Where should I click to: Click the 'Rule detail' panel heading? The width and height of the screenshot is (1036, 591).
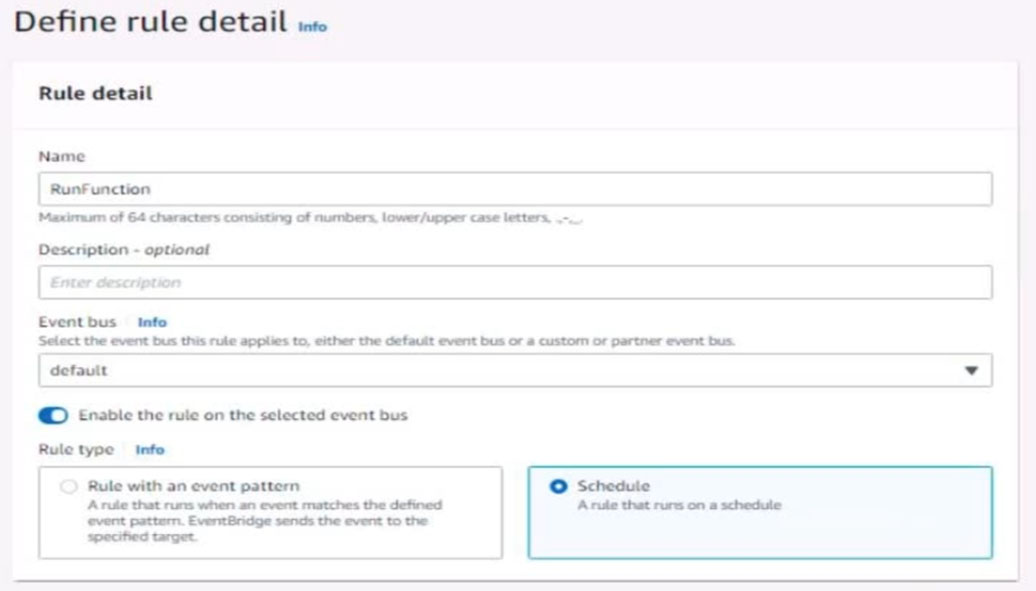[95, 93]
